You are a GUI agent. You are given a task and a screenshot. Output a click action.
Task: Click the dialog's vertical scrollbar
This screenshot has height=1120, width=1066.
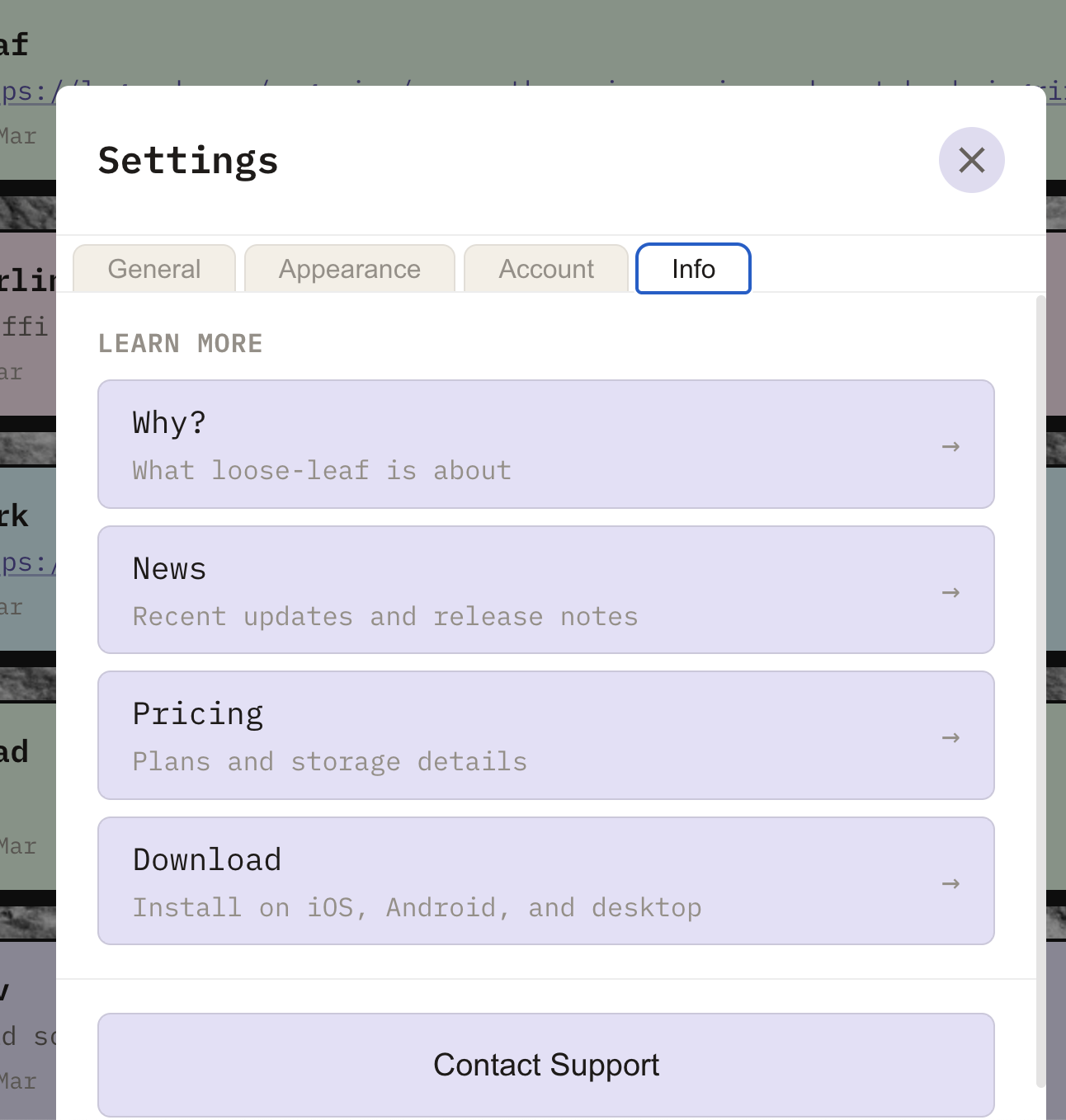tap(1040, 660)
